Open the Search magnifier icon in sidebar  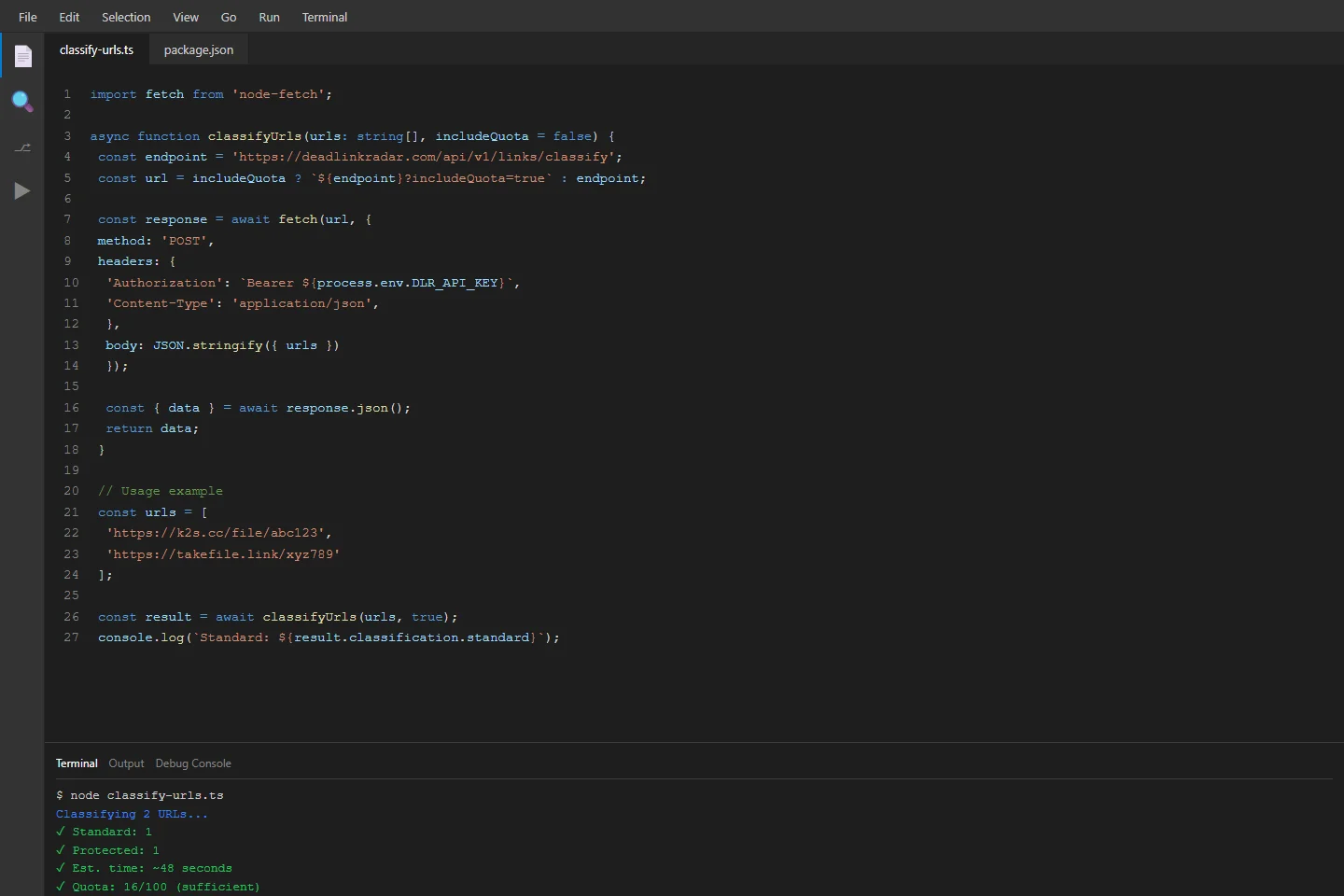22,102
